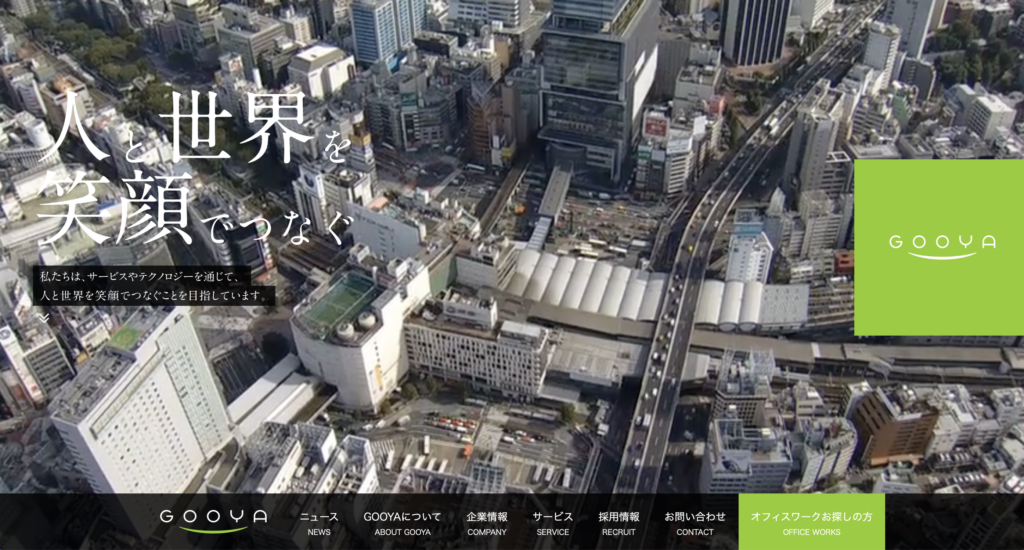Screen dimensions: 1024x550
Task: Visit the 採用情報 RECRUIT page
Action: coord(619,523)
